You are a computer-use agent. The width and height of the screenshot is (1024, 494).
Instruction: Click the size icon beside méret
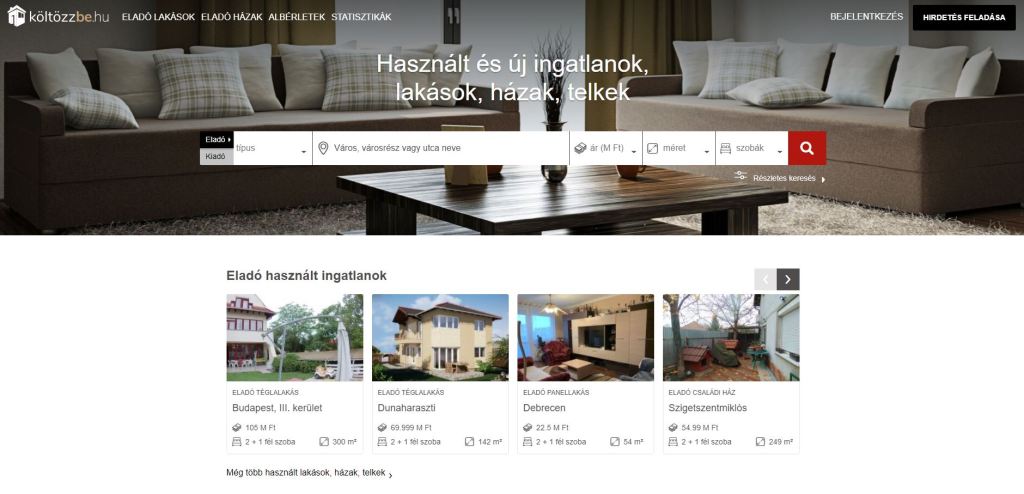click(652, 148)
